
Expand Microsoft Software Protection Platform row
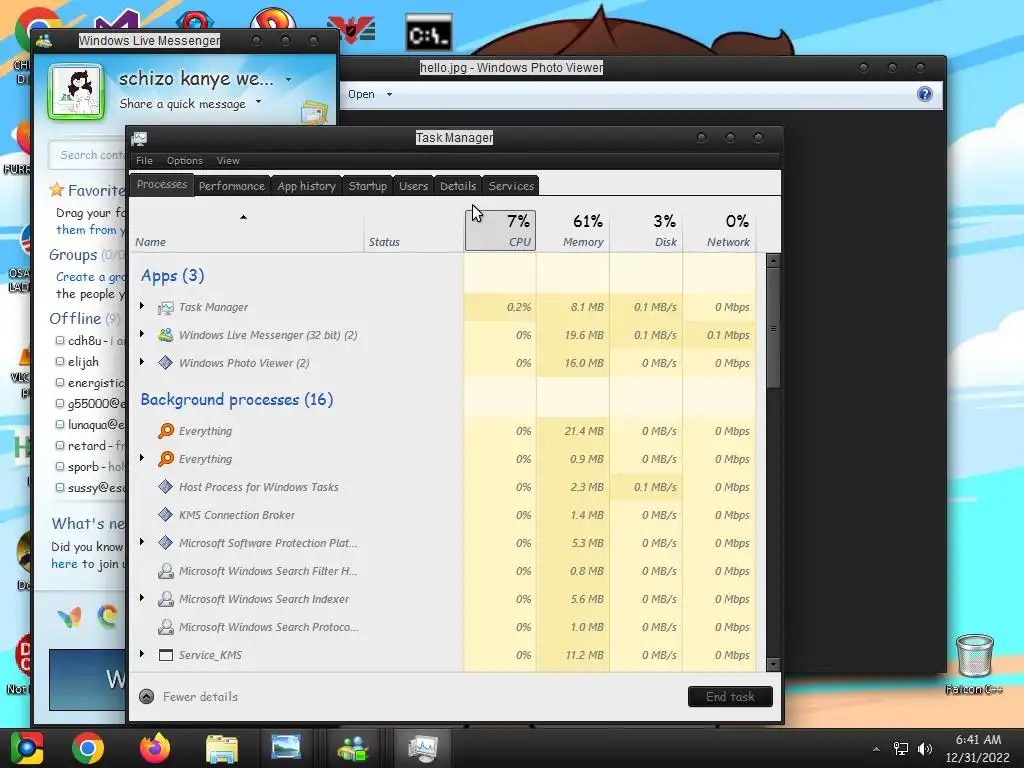coord(142,541)
